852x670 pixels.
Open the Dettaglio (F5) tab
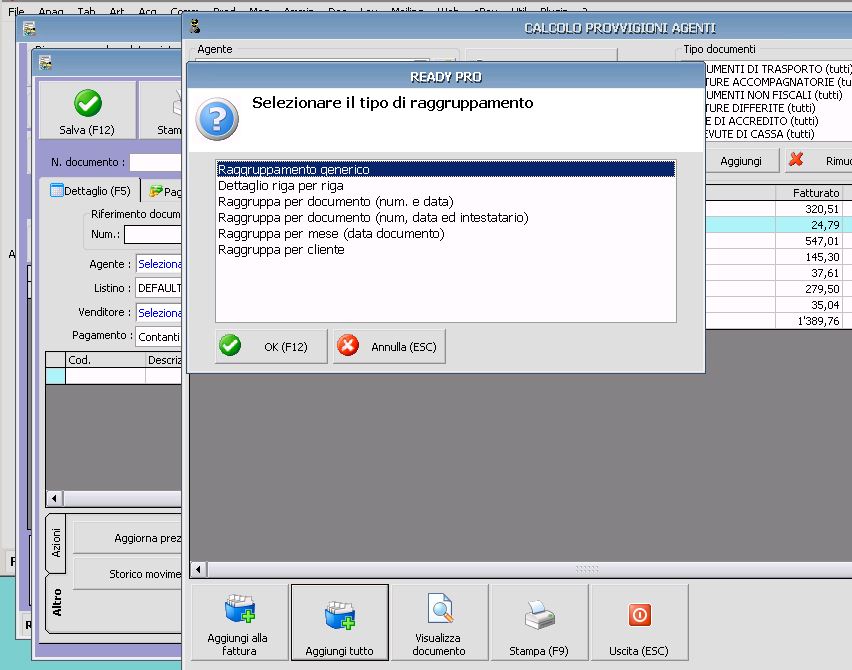pos(90,191)
